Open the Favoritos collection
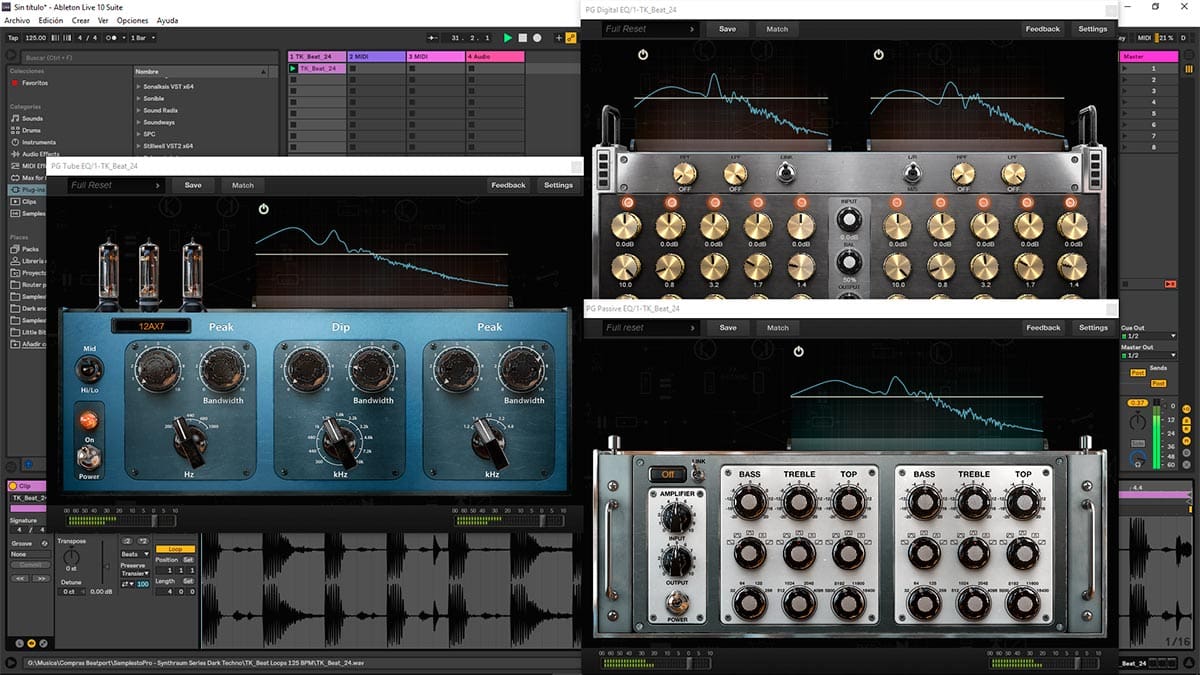Viewport: 1200px width, 675px height. click(35, 83)
